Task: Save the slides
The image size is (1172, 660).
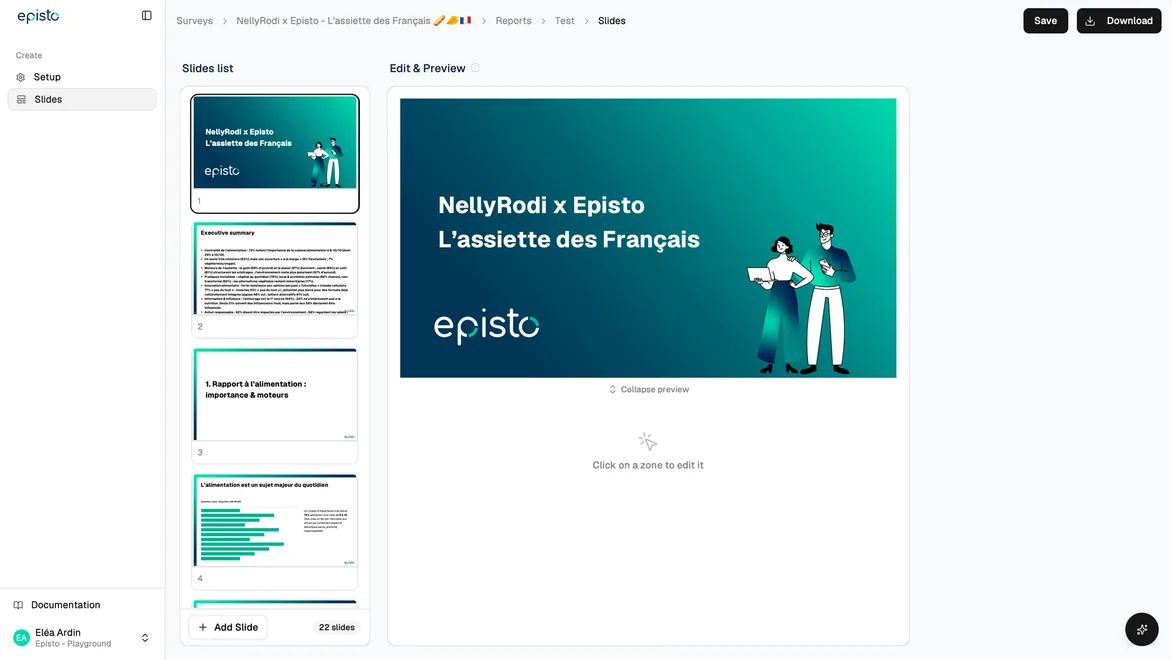Action: click(x=1045, y=21)
